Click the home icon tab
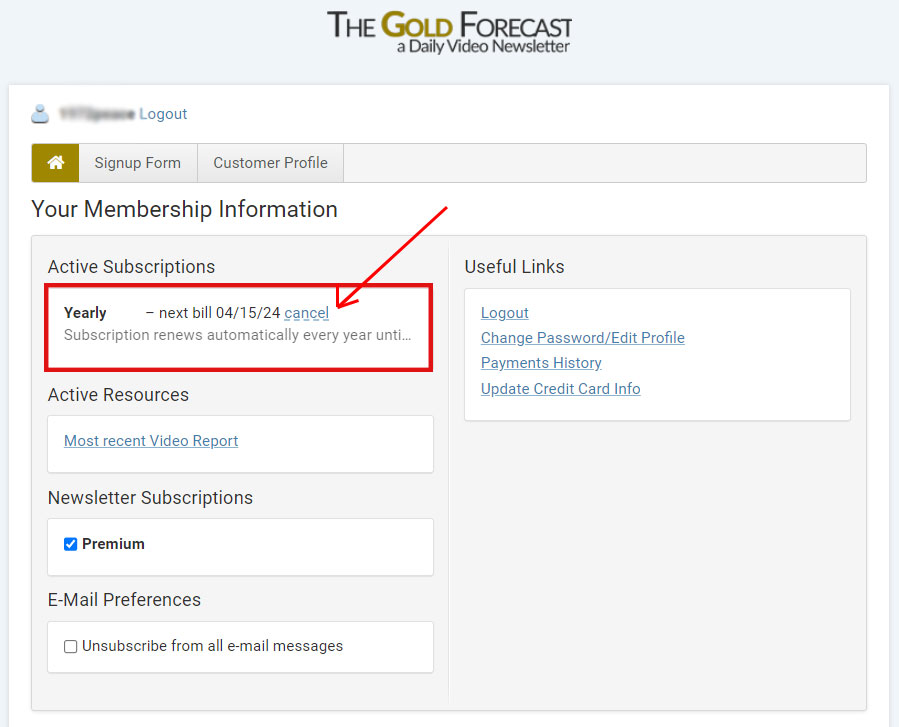The width and height of the screenshot is (899, 727). click(x=55, y=163)
